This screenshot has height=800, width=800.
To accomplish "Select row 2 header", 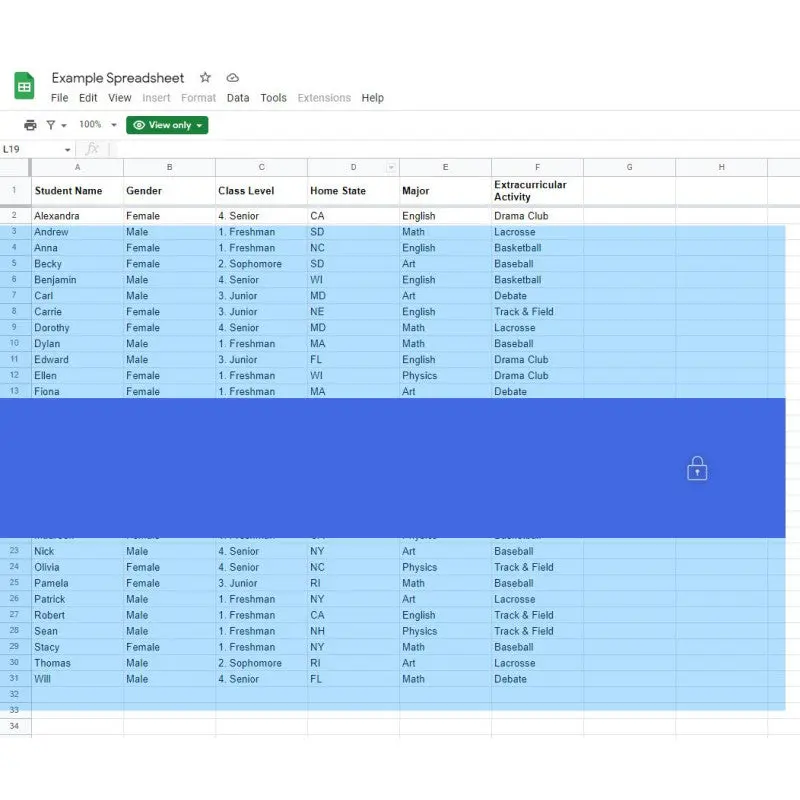I will click(x=14, y=215).
